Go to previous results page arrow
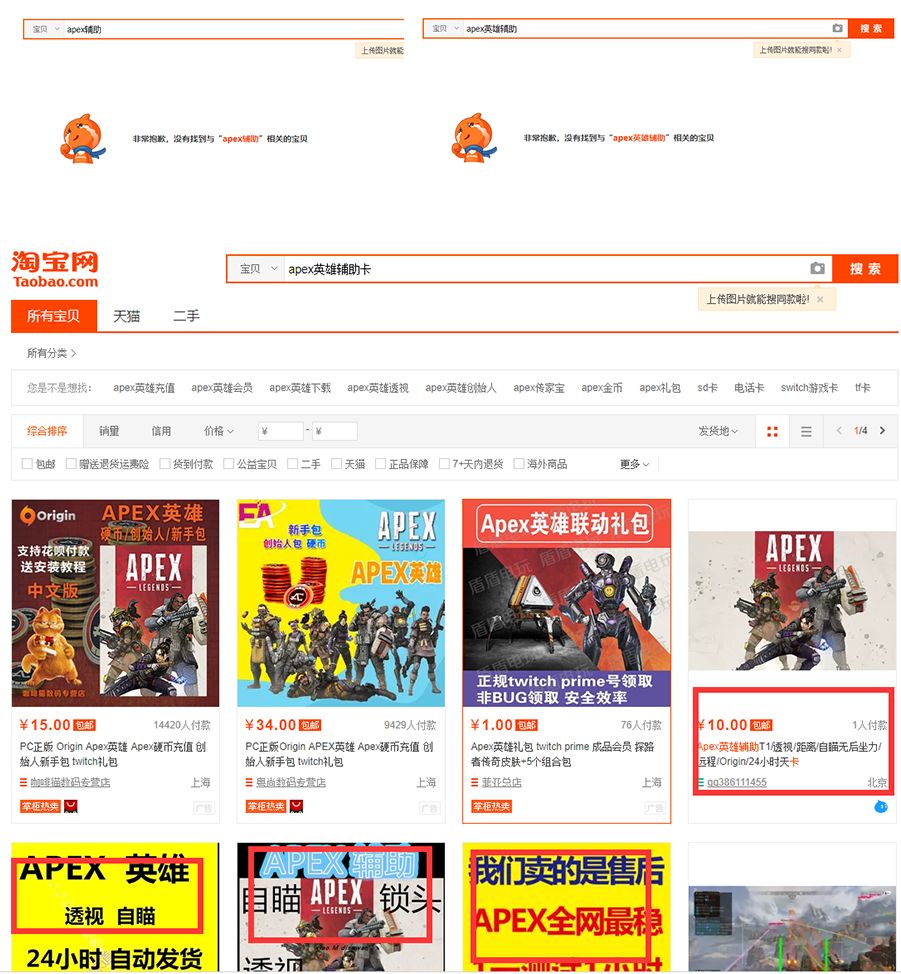This screenshot has width=901, height=974. [839, 430]
